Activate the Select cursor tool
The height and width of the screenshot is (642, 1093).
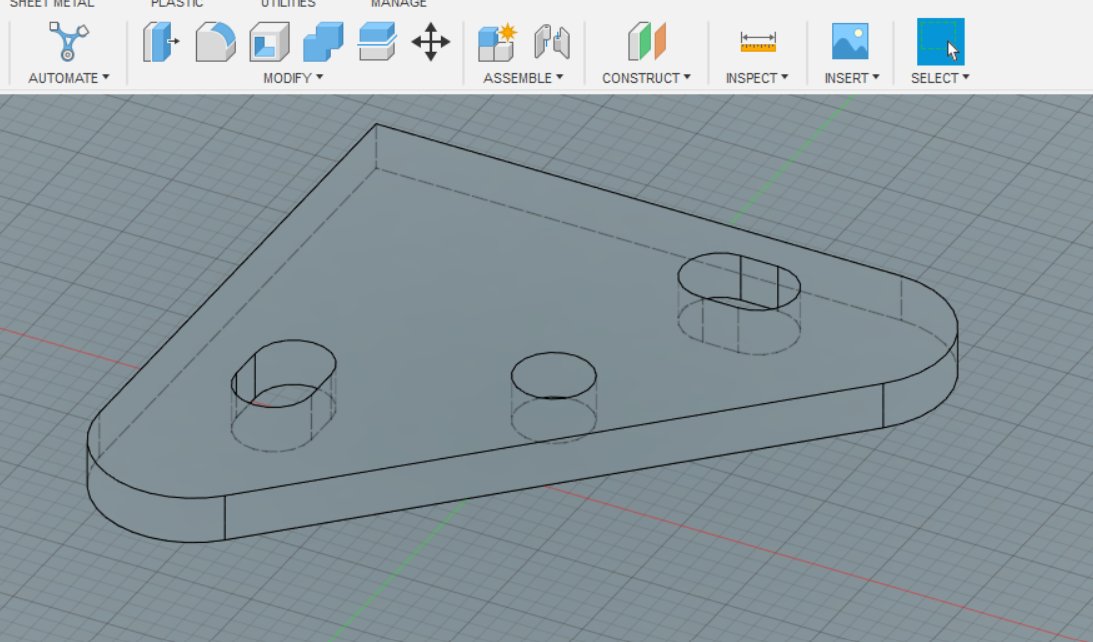point(940,42)
